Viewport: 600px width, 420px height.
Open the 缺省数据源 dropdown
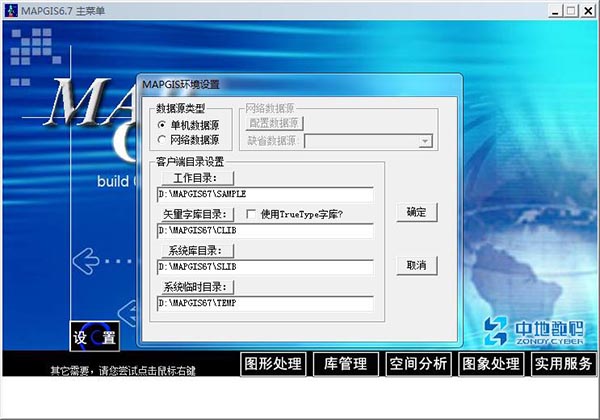pyautogui.click(x=425, y=141)
